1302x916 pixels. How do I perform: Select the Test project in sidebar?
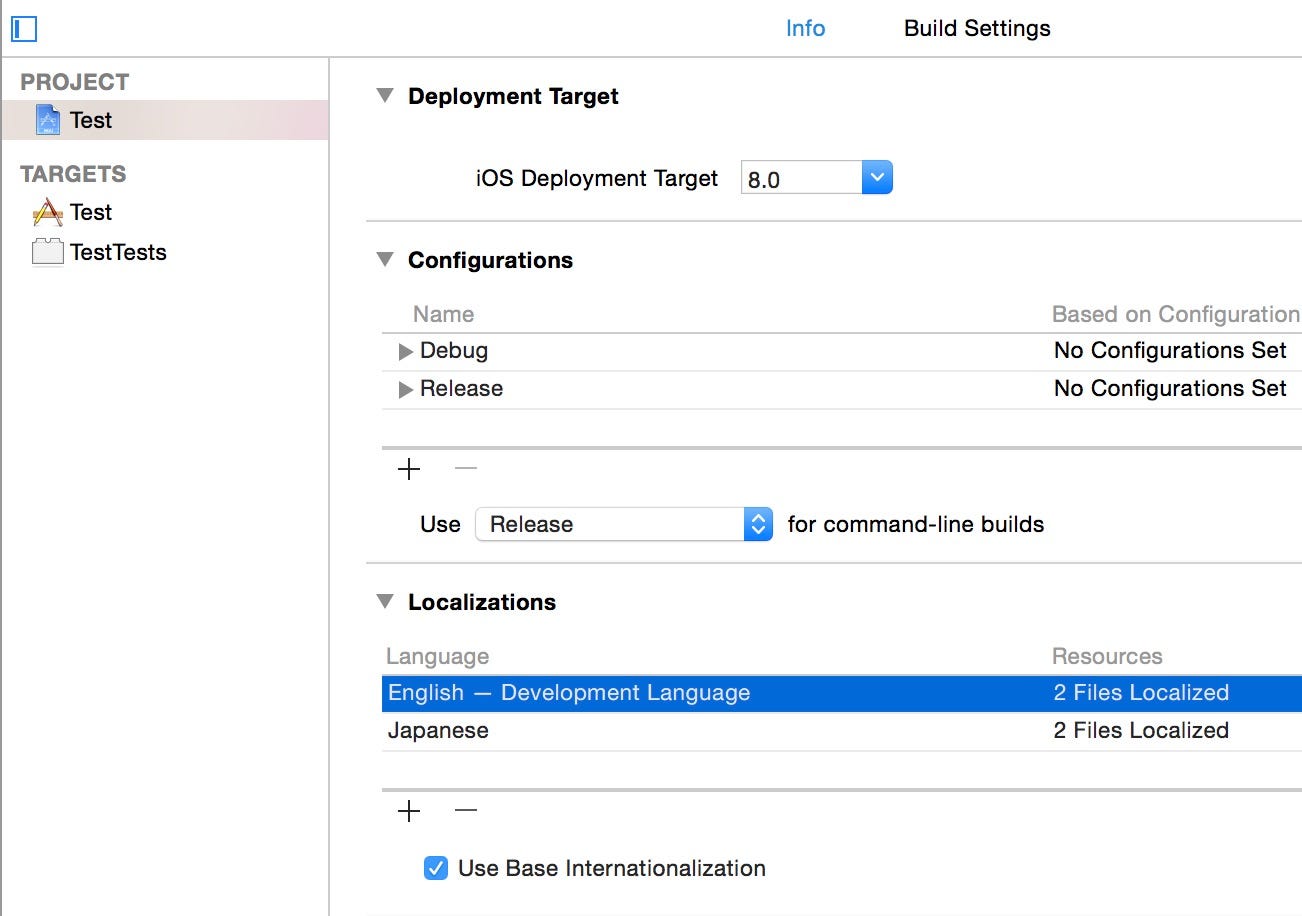pos(165,120)
